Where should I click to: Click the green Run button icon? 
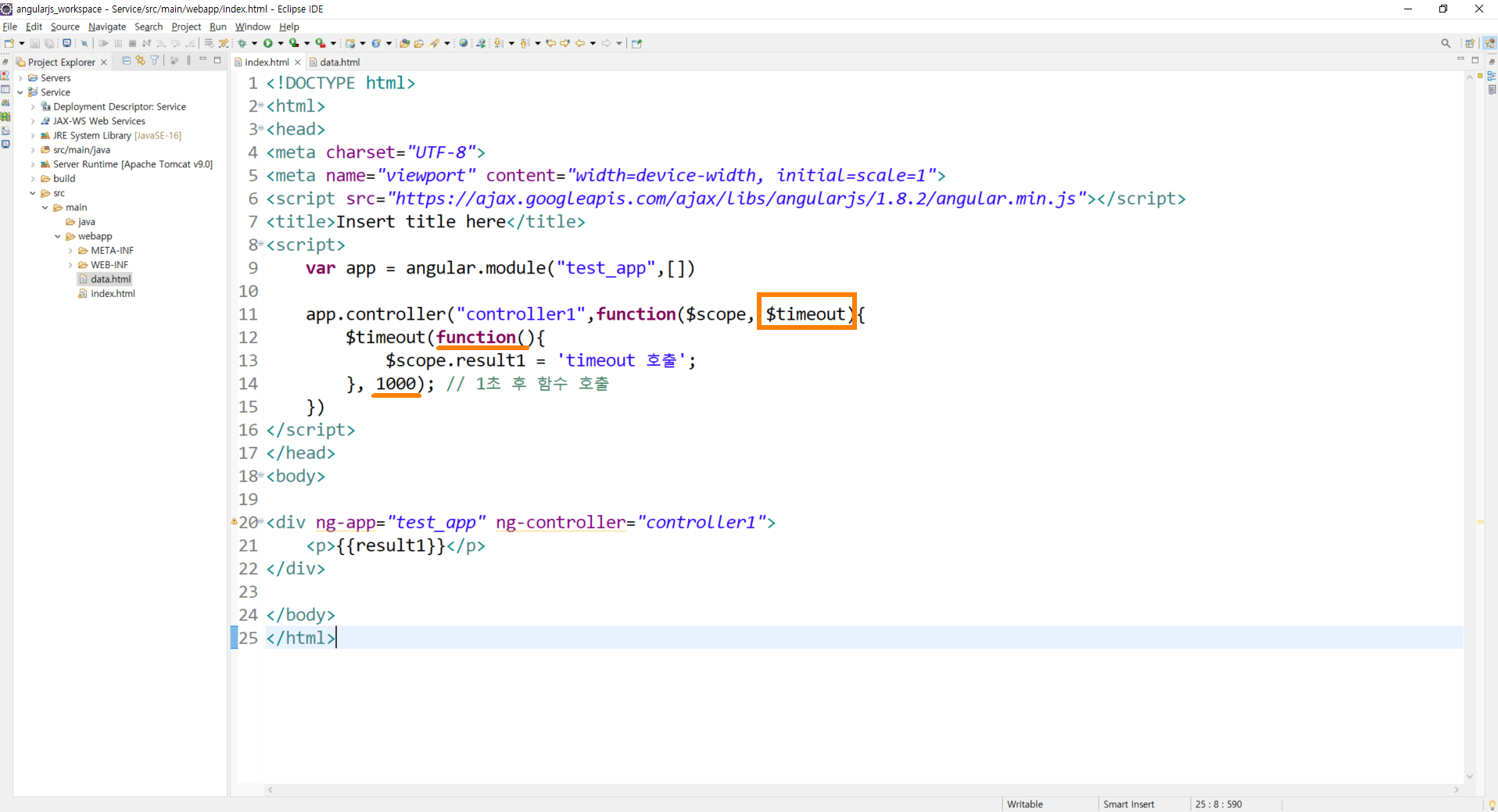coord(268,43)
